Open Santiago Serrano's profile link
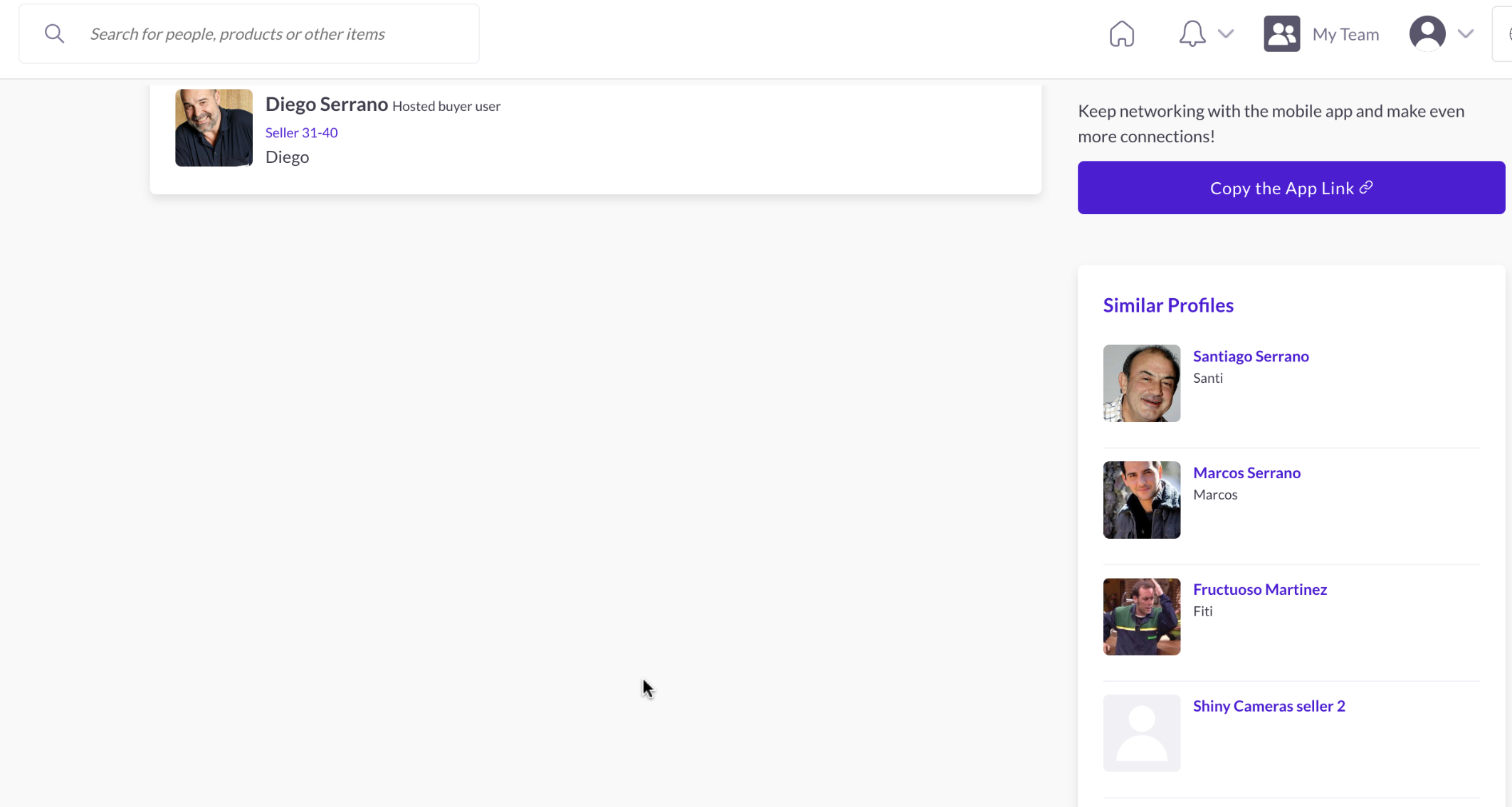 pos(1251,356)
